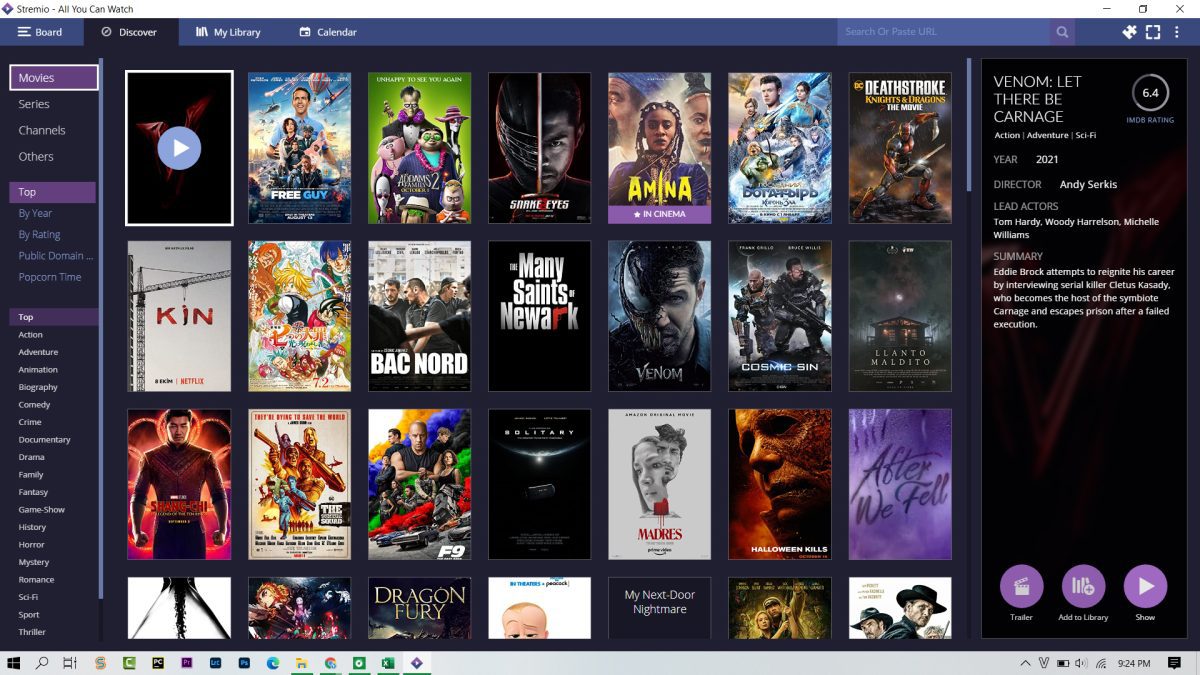1200x675 pixels.
Task: Open My Next-Door Nightmare tile
Action: point(659,608)
